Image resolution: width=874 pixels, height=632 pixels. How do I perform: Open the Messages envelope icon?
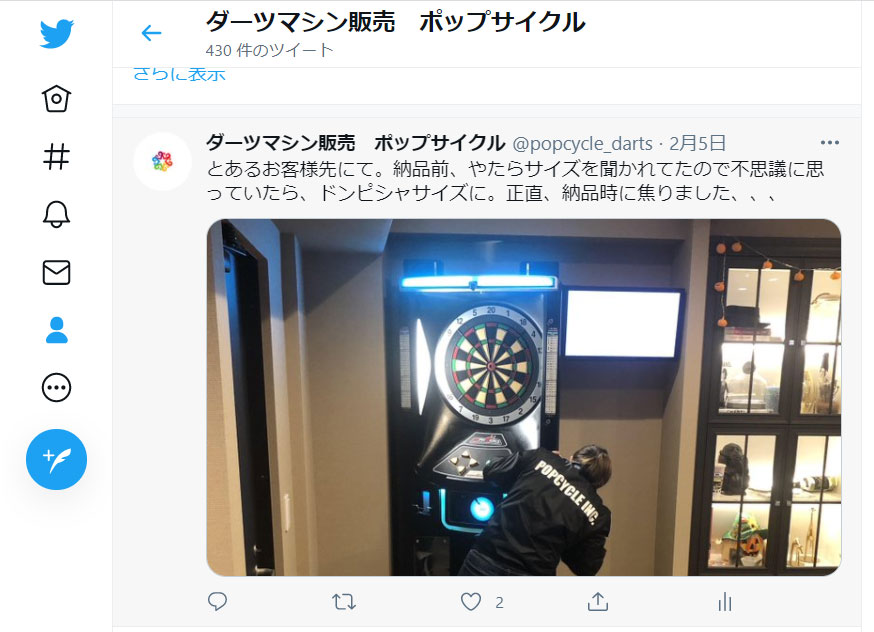pyautogui.click(x=56, y=273)
